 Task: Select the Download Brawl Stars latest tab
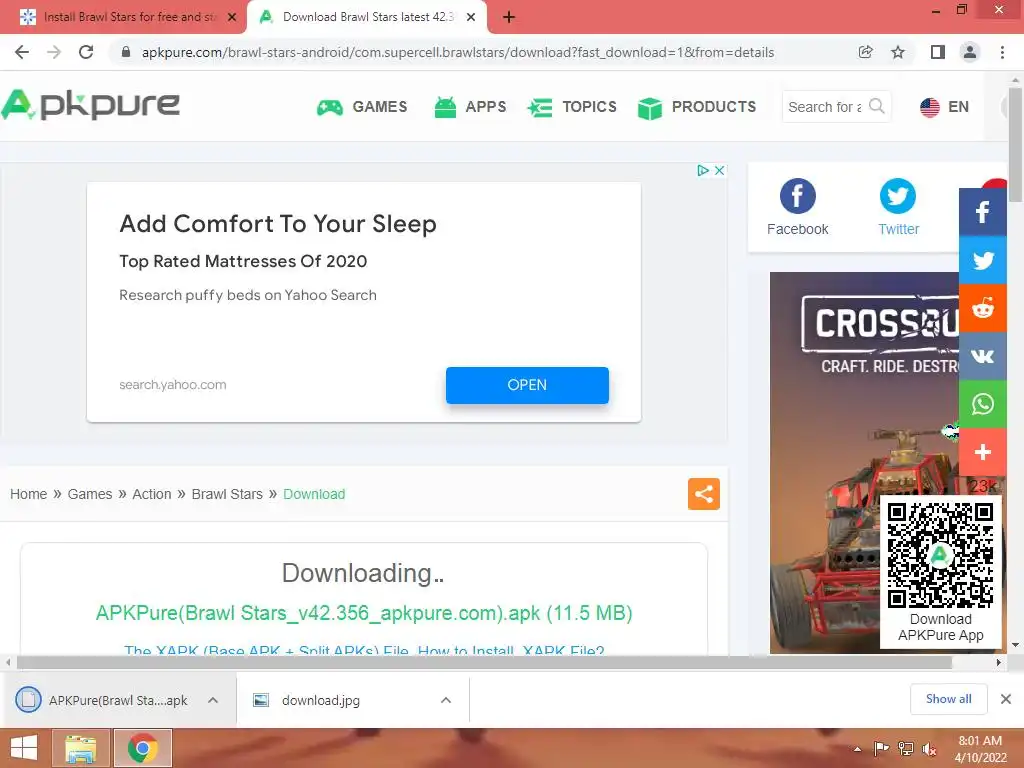click(x=367, y=18)
